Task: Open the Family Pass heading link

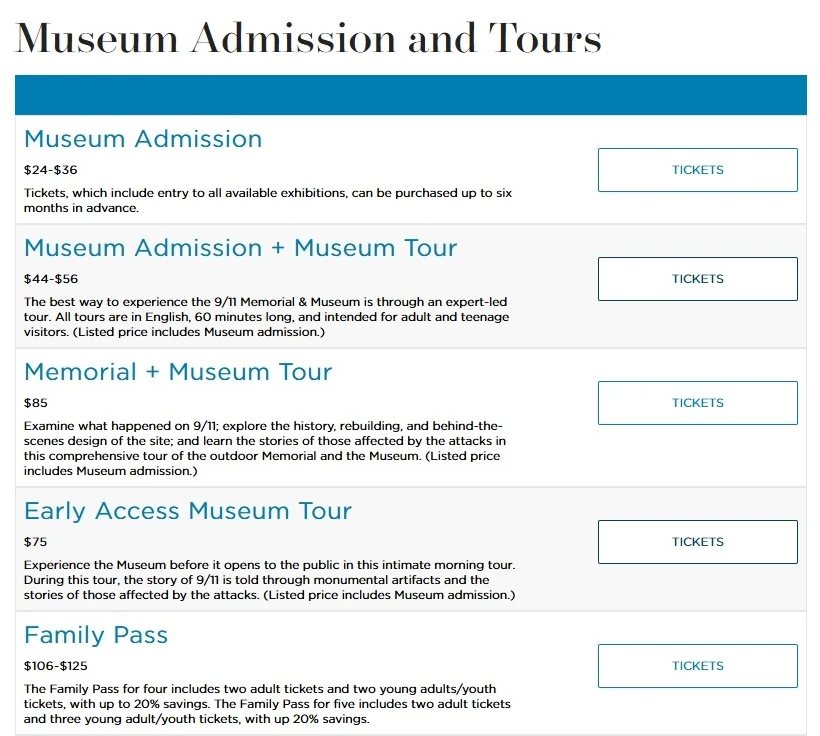Action: click(96, 635)
